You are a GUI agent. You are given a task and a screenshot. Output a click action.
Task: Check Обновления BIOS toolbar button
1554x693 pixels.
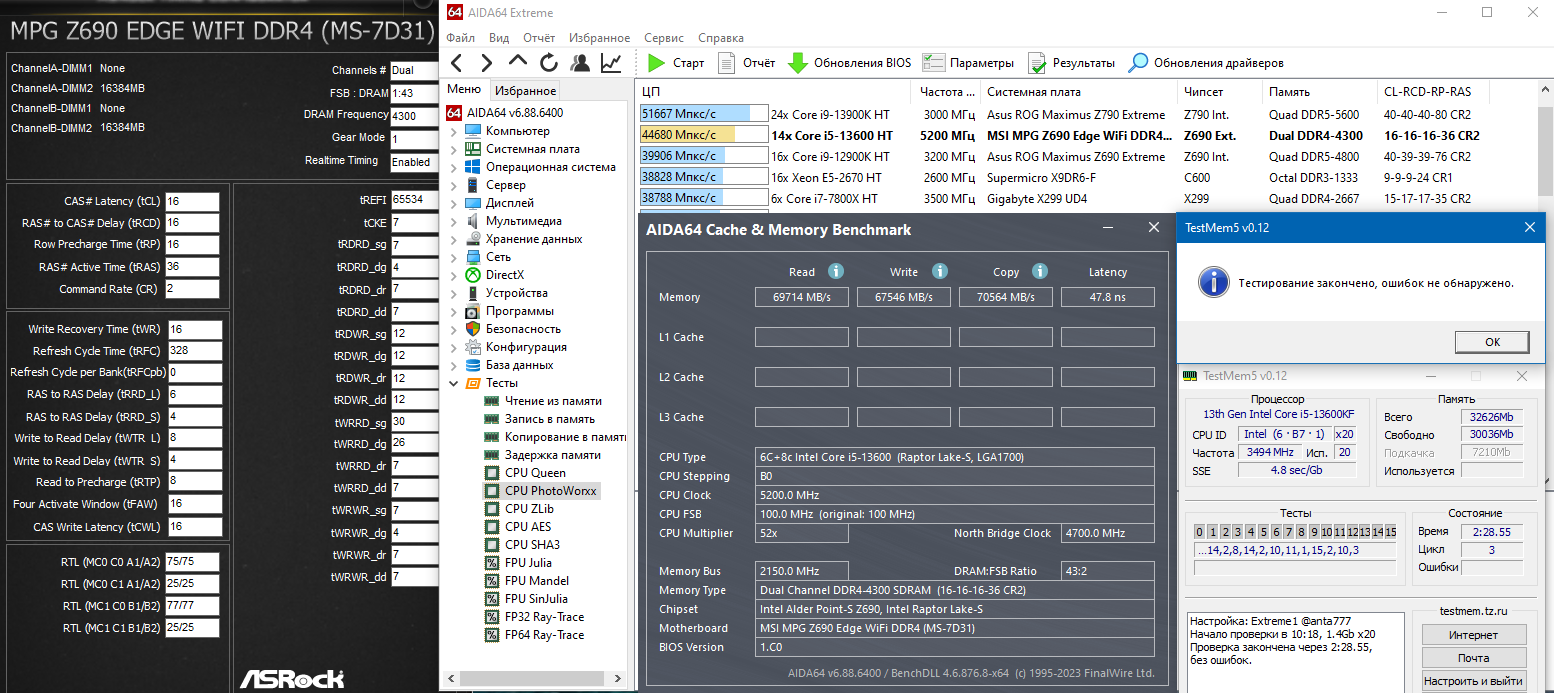point(850,63)
